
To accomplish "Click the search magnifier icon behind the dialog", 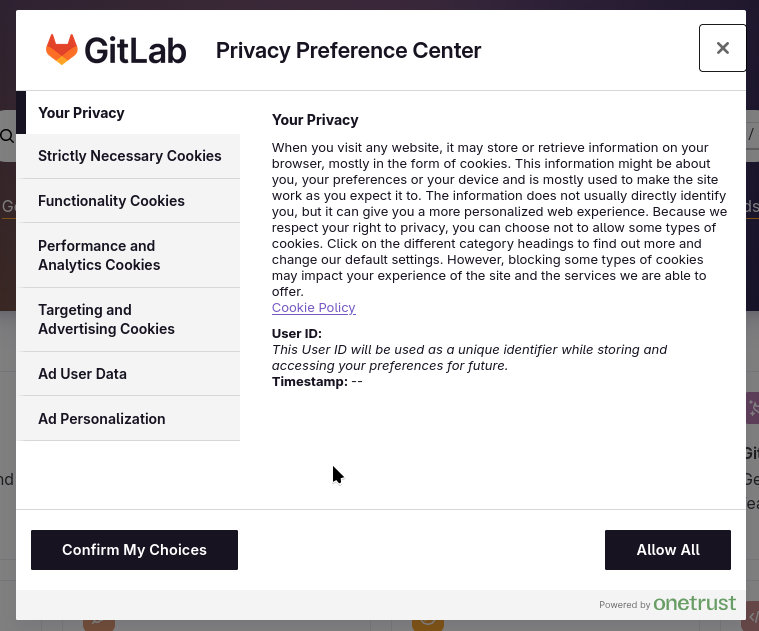I will point(7,136).
